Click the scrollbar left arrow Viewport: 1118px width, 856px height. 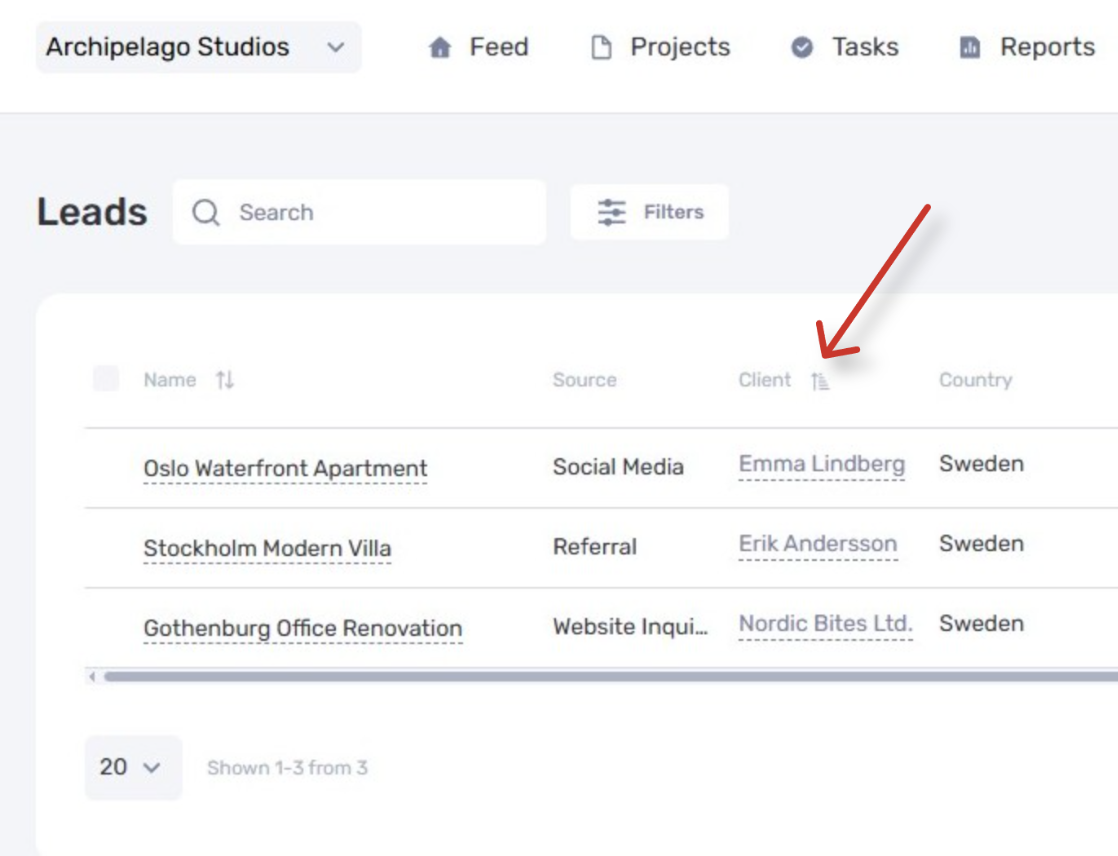pyautogui.click(x=93, y=676)
